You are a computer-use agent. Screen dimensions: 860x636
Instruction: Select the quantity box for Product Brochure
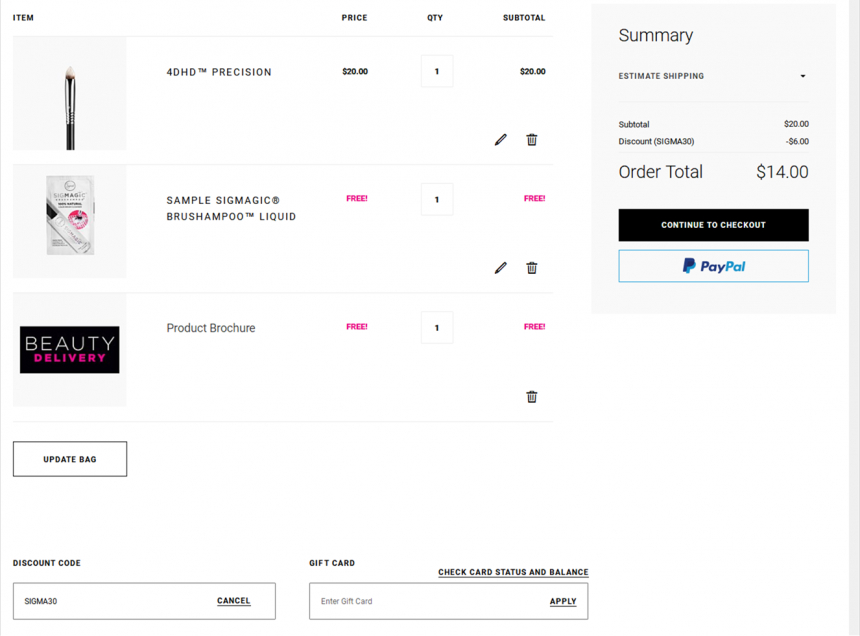point(437,328)
